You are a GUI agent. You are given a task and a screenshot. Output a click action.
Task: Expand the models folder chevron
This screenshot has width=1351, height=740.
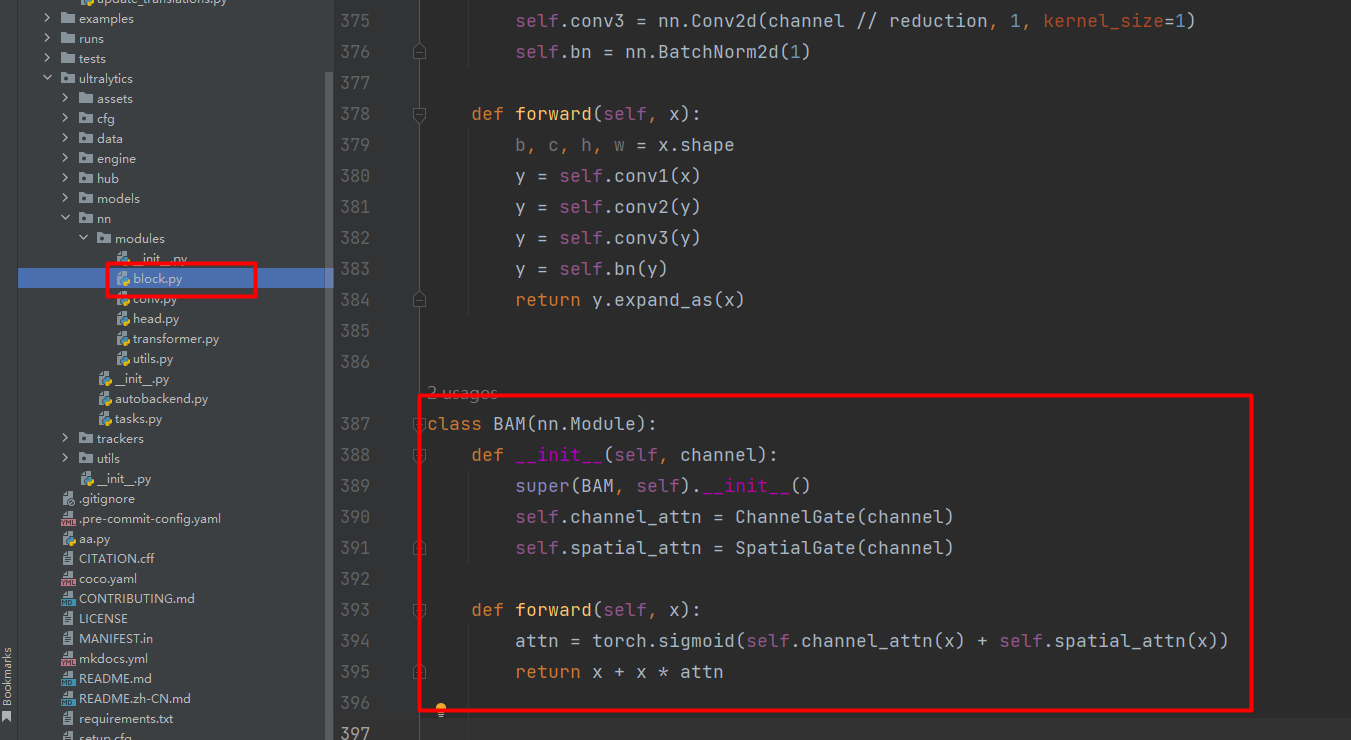[65, 199]
